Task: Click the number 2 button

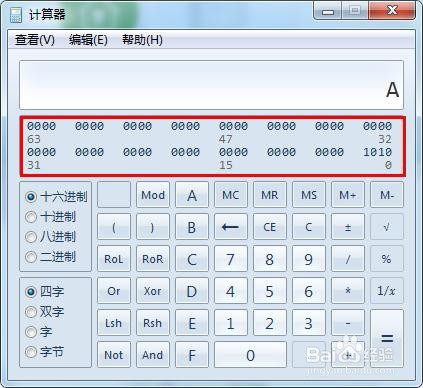Action: [270, 323]
